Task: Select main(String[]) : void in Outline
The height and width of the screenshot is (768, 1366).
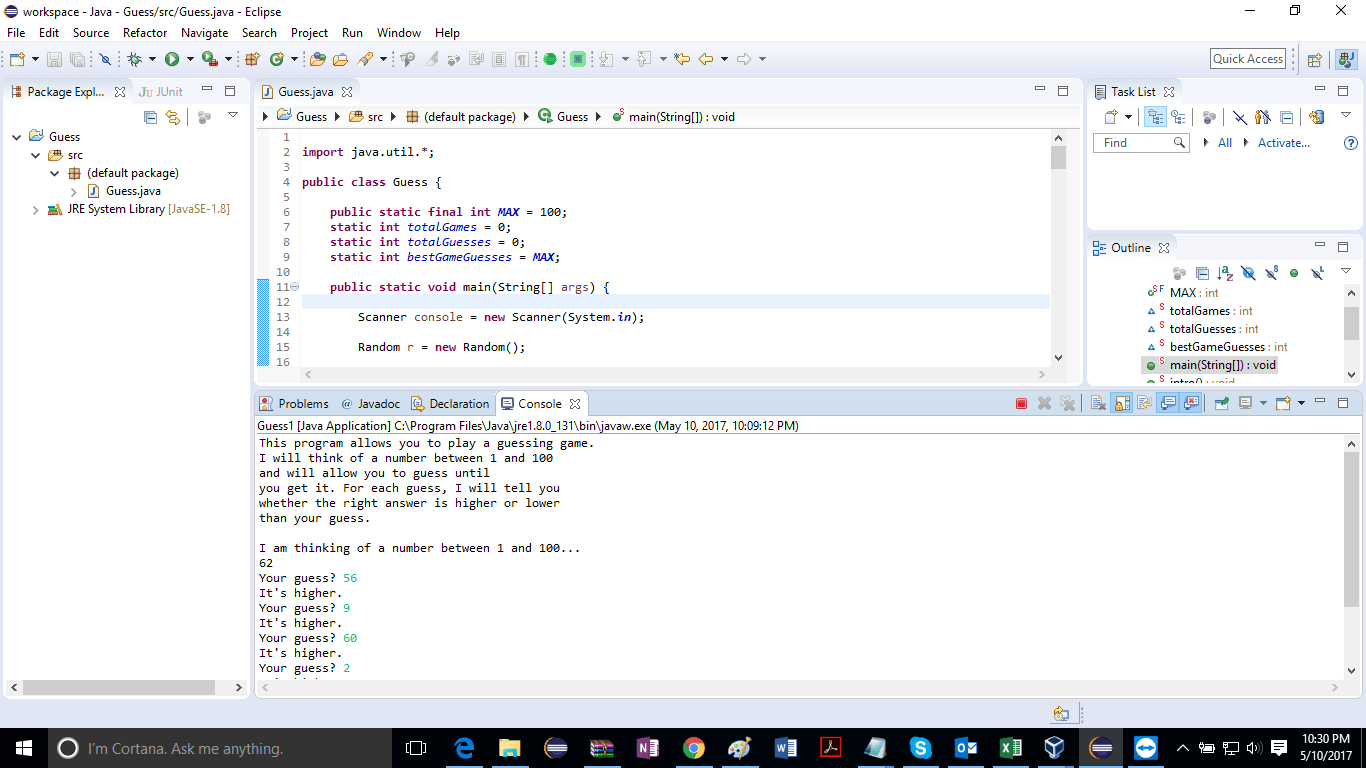Action: coord(1211,365)
